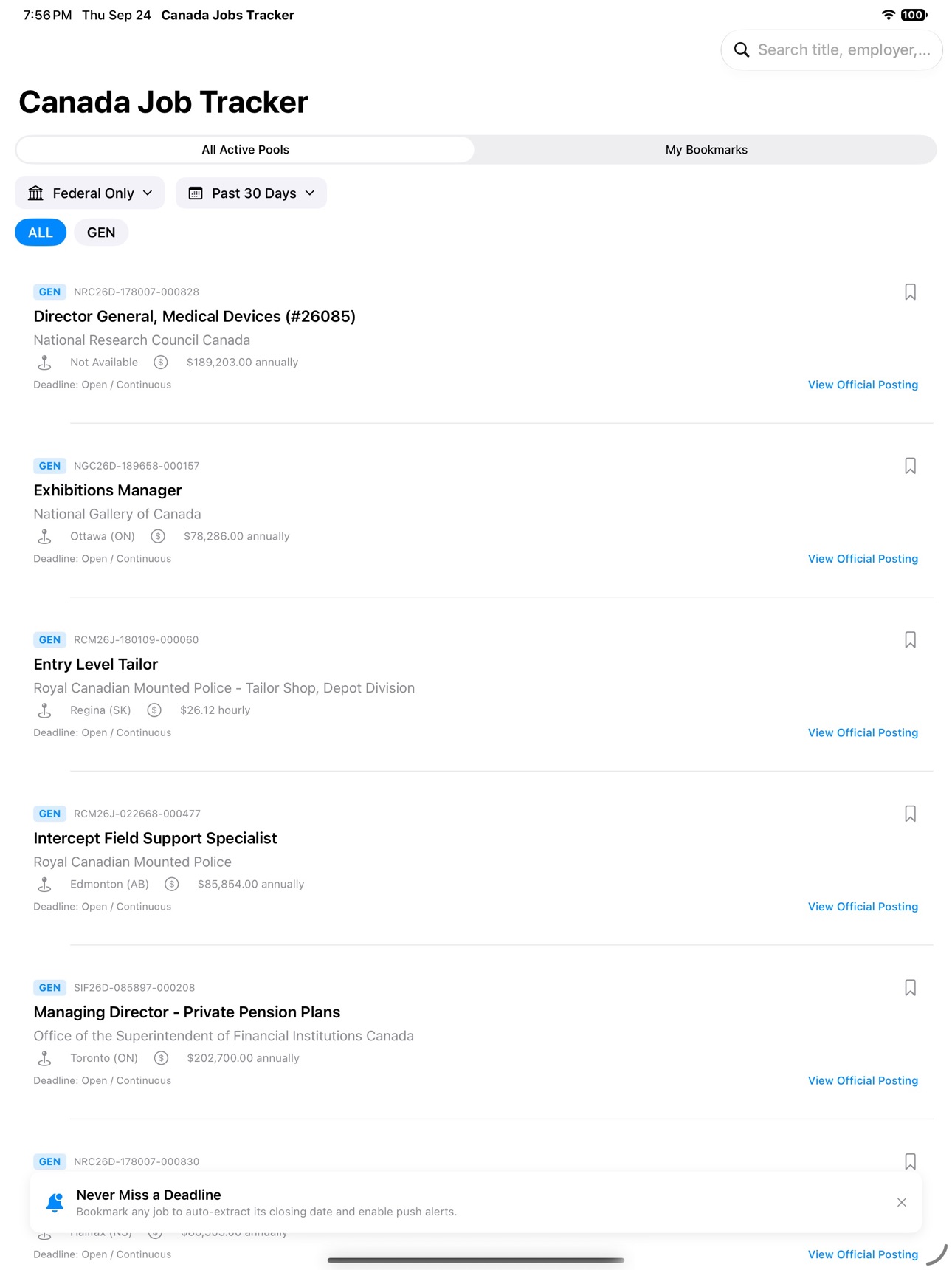Focus the search title, employer field

point(832,50)
